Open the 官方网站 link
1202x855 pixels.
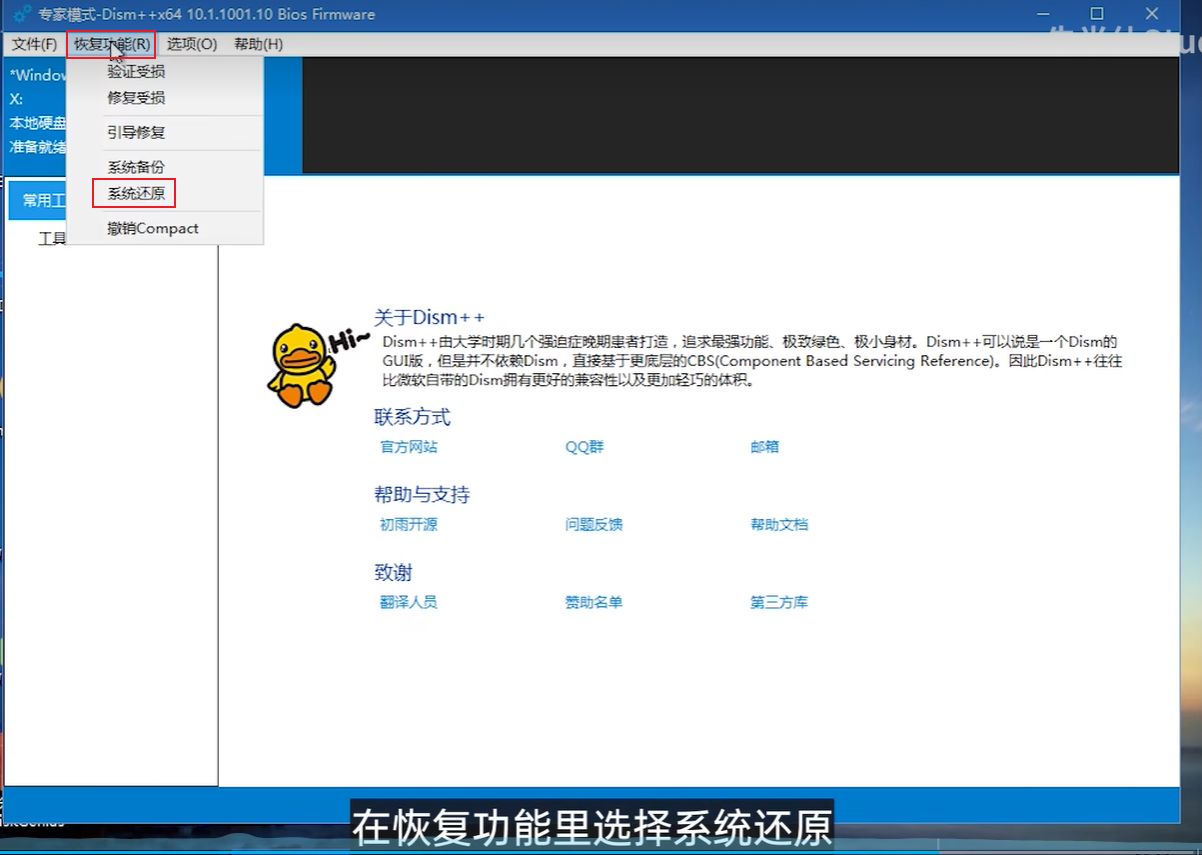coord(408,447)
